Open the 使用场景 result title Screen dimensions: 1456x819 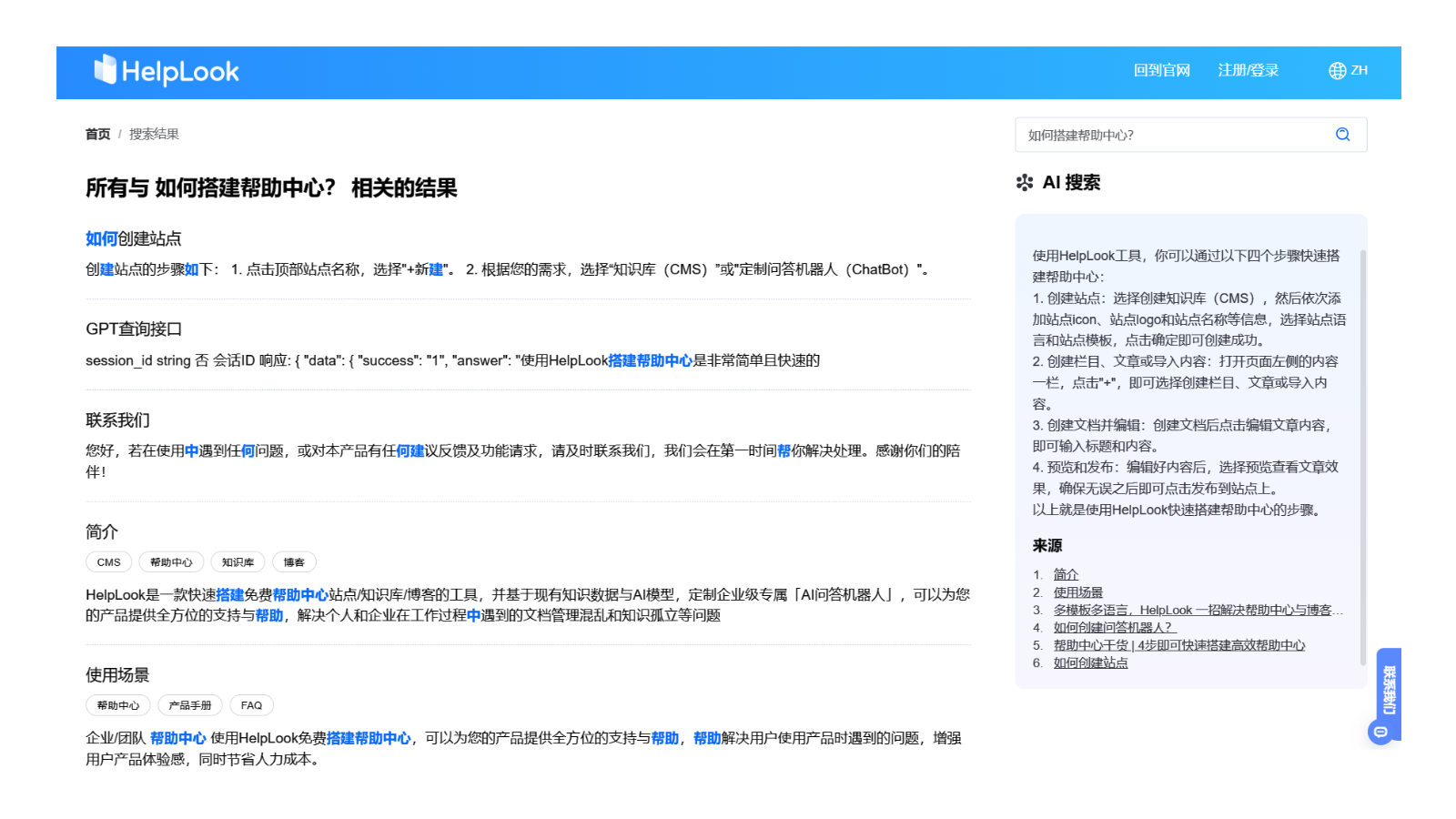tap(117, 674)
